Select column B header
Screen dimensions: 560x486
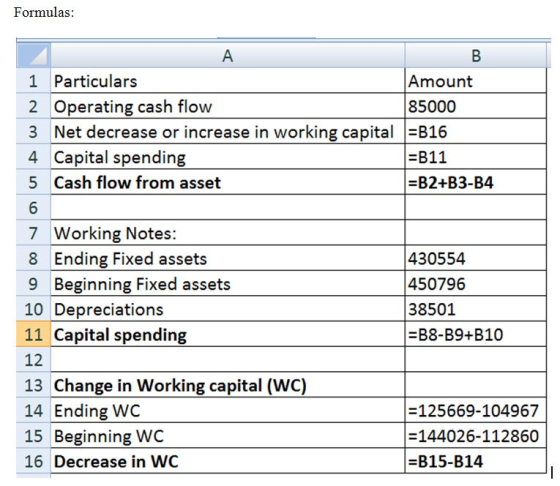coord(476,55)
